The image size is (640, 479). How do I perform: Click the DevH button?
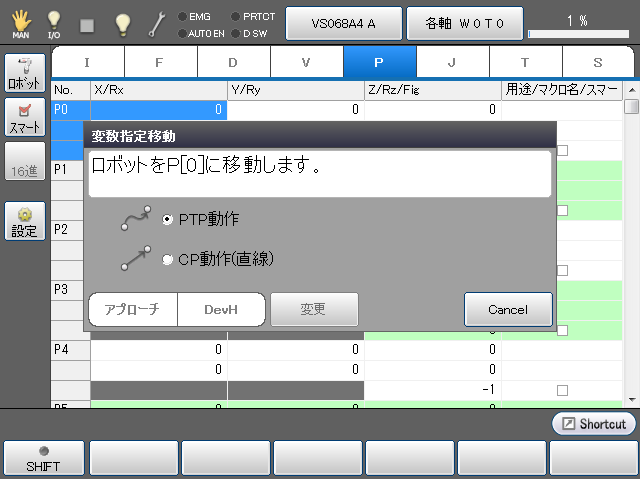[x=220, y=310]
